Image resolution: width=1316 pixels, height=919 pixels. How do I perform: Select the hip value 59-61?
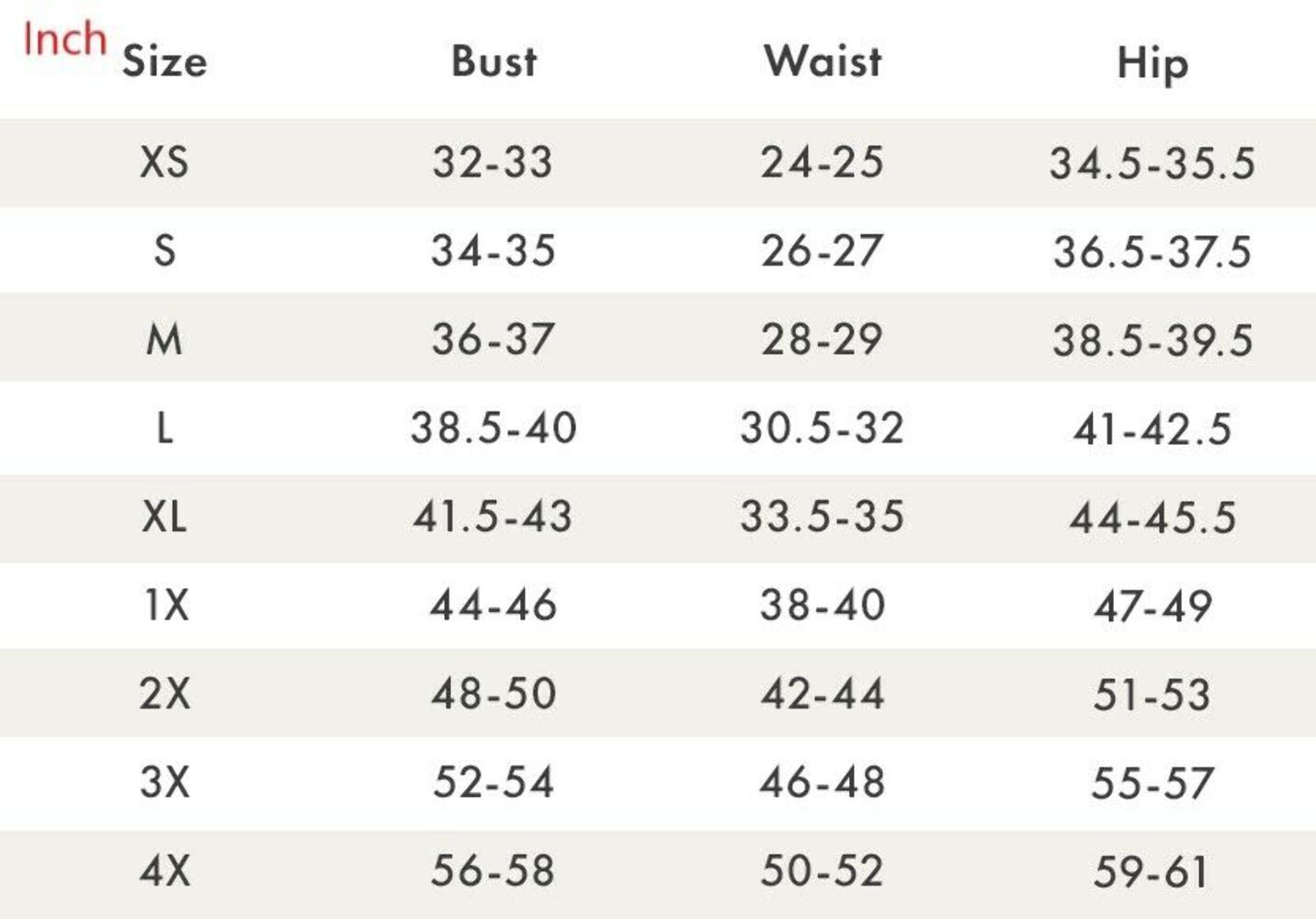tap(1151, 871)
